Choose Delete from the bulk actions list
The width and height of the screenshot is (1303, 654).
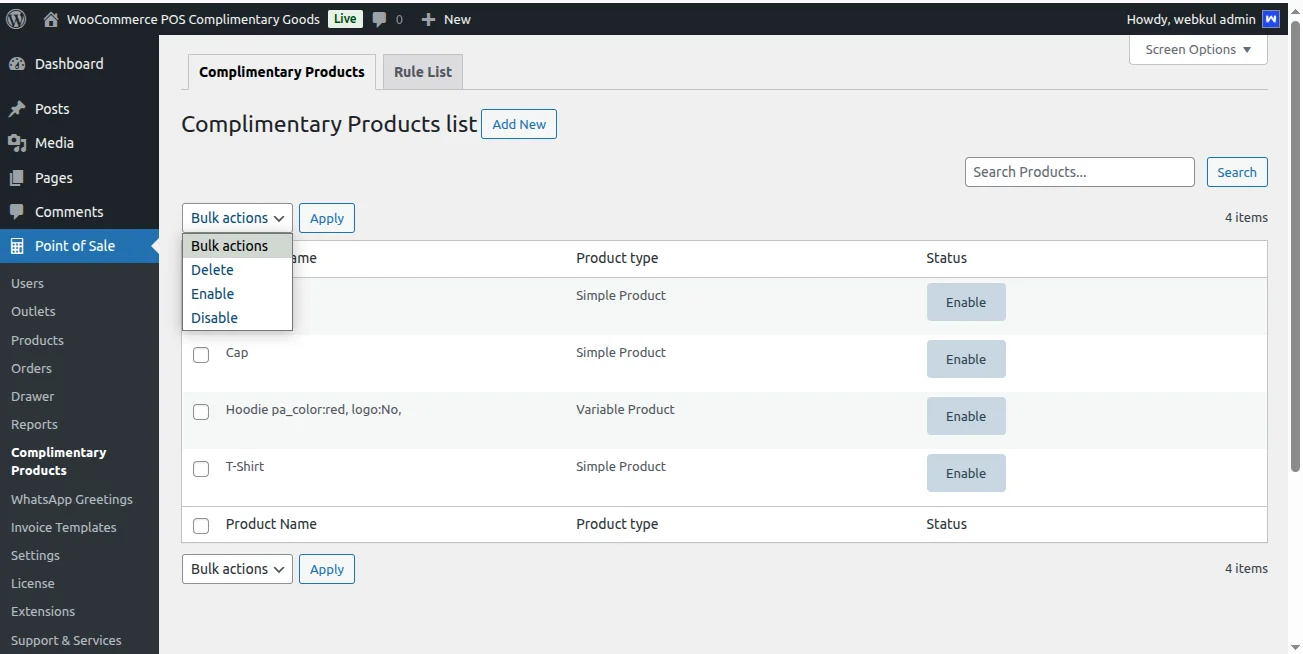click(212, 270)
